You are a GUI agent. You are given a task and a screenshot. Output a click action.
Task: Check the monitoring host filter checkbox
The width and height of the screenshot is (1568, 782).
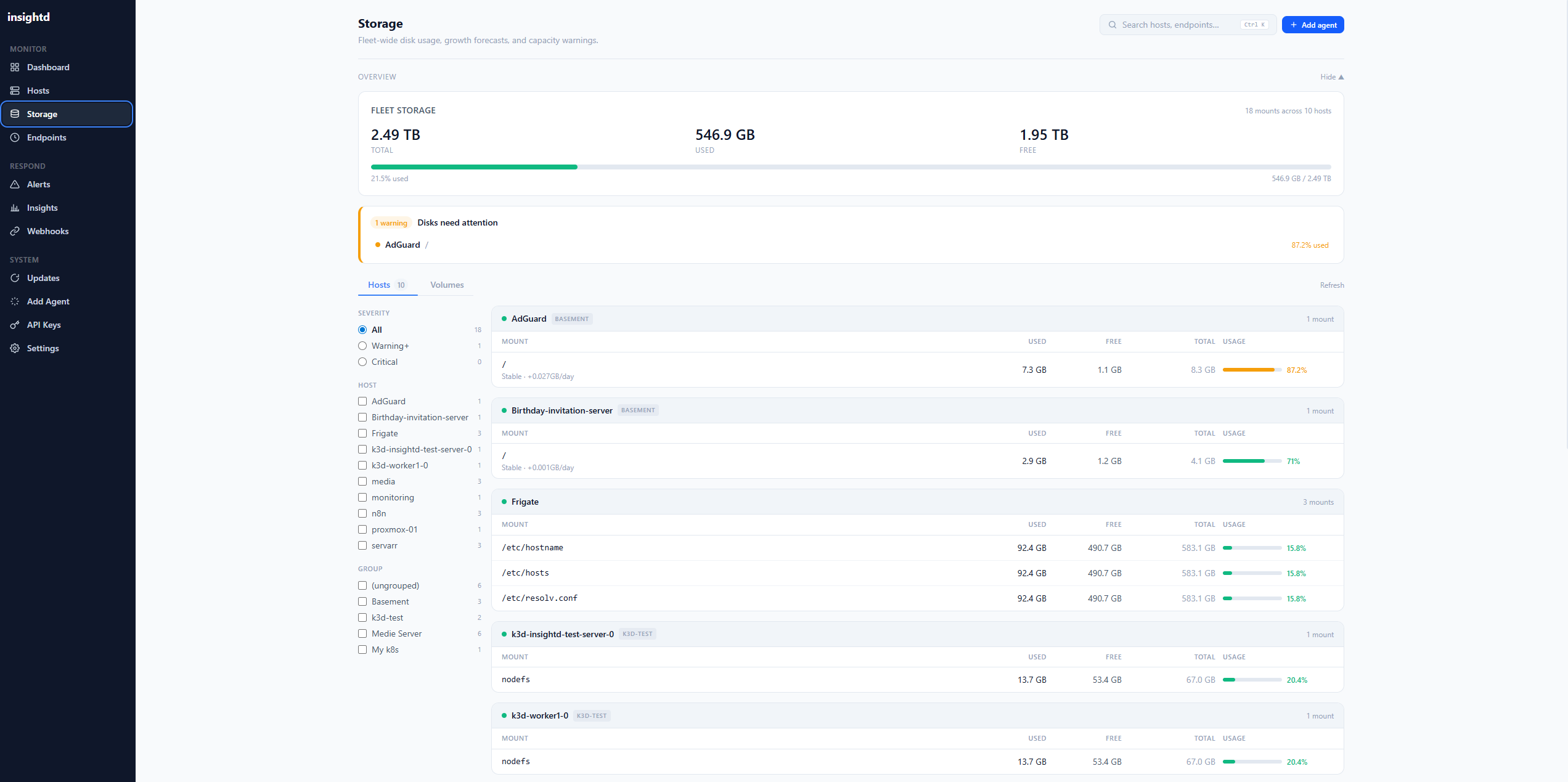362,497
